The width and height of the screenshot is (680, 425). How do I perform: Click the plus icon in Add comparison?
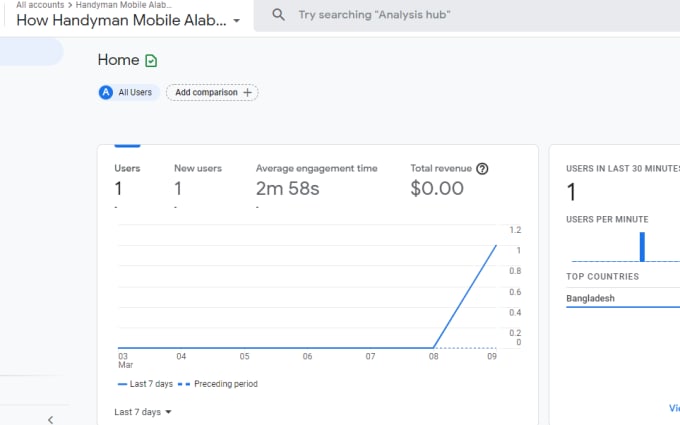(x=247, y=92)
